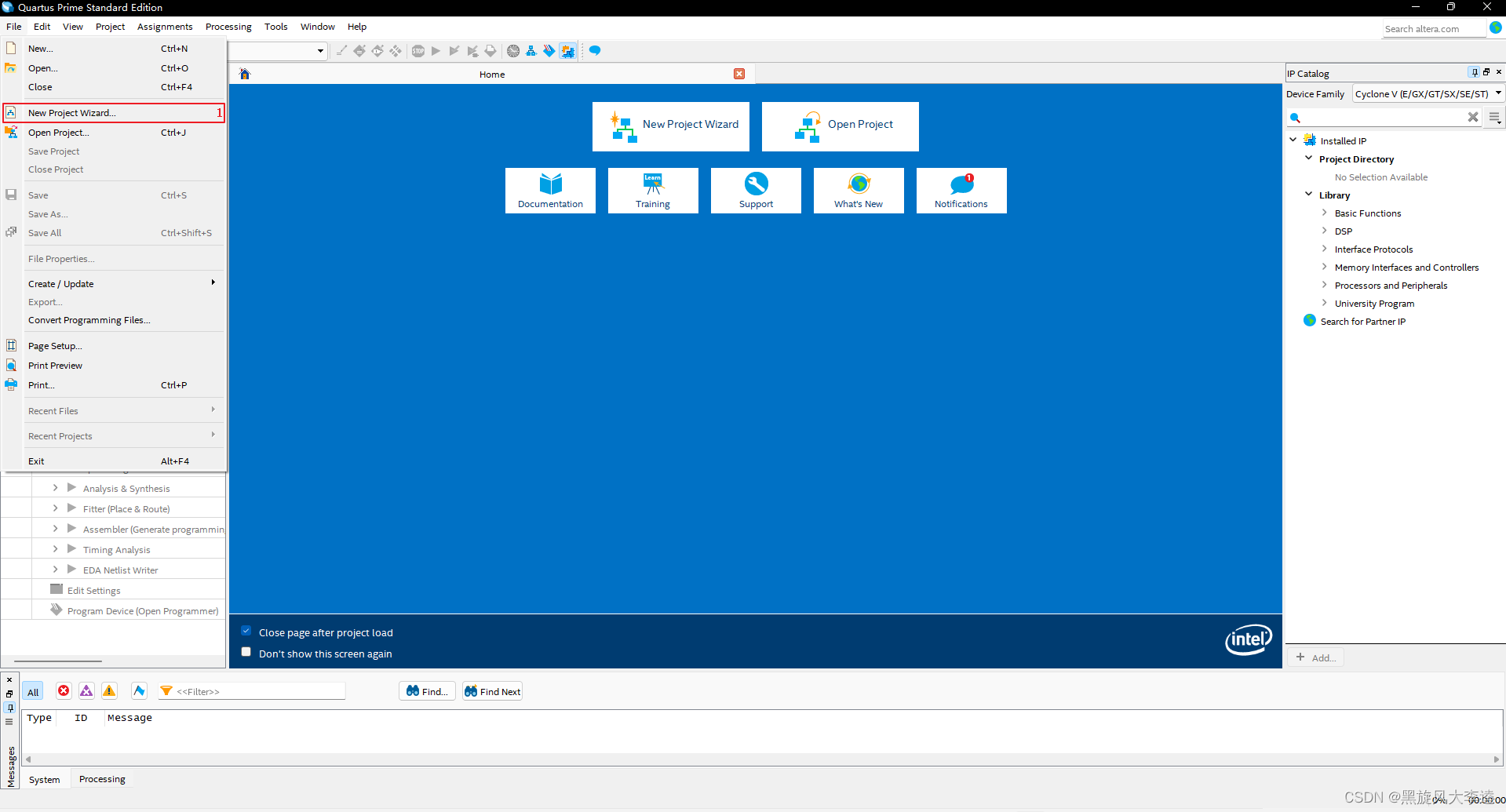
Task: Switch to the System messages tab
Action: tap(45, 779)
